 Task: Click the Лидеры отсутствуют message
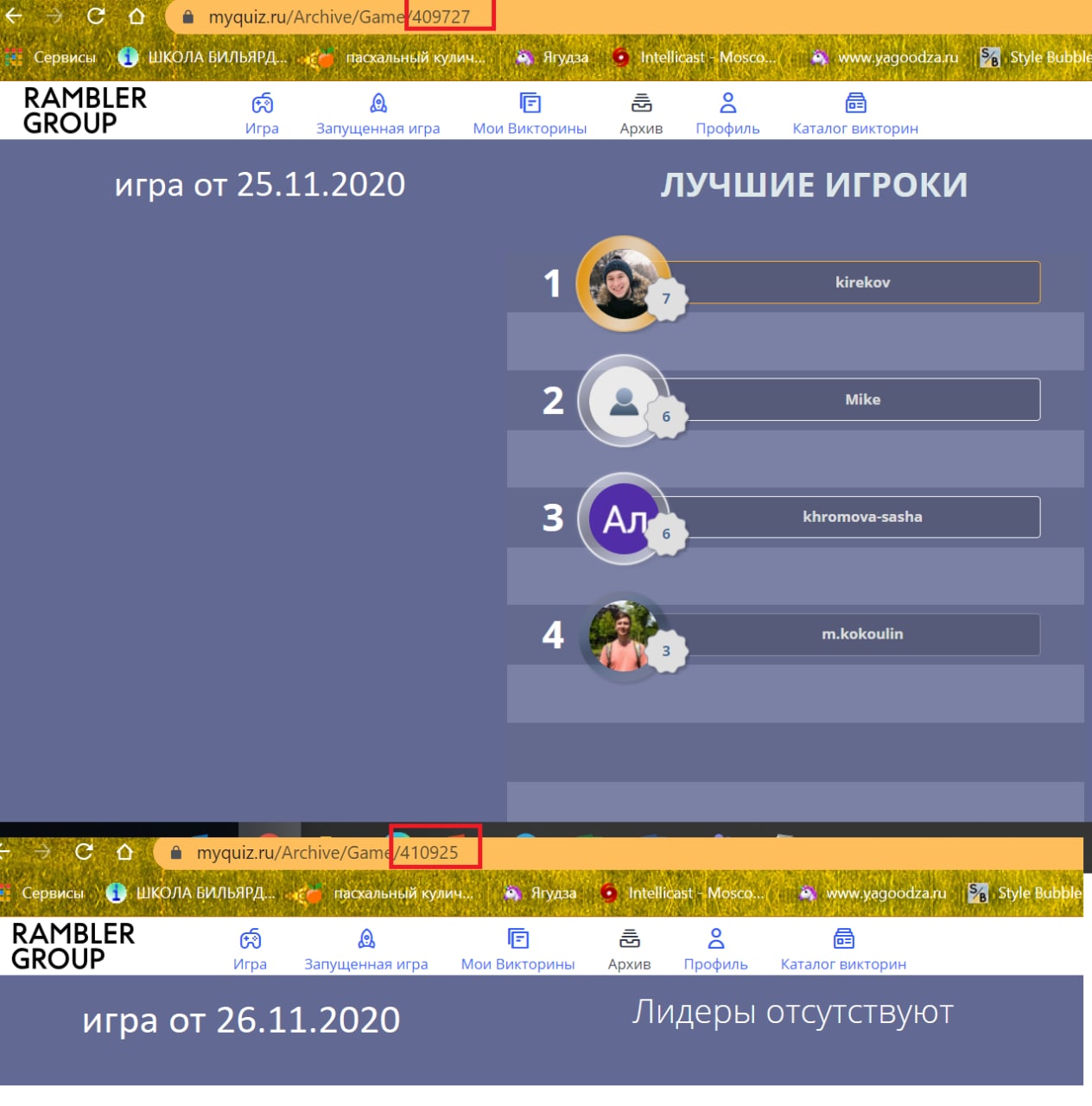[x=792, y=1012]
